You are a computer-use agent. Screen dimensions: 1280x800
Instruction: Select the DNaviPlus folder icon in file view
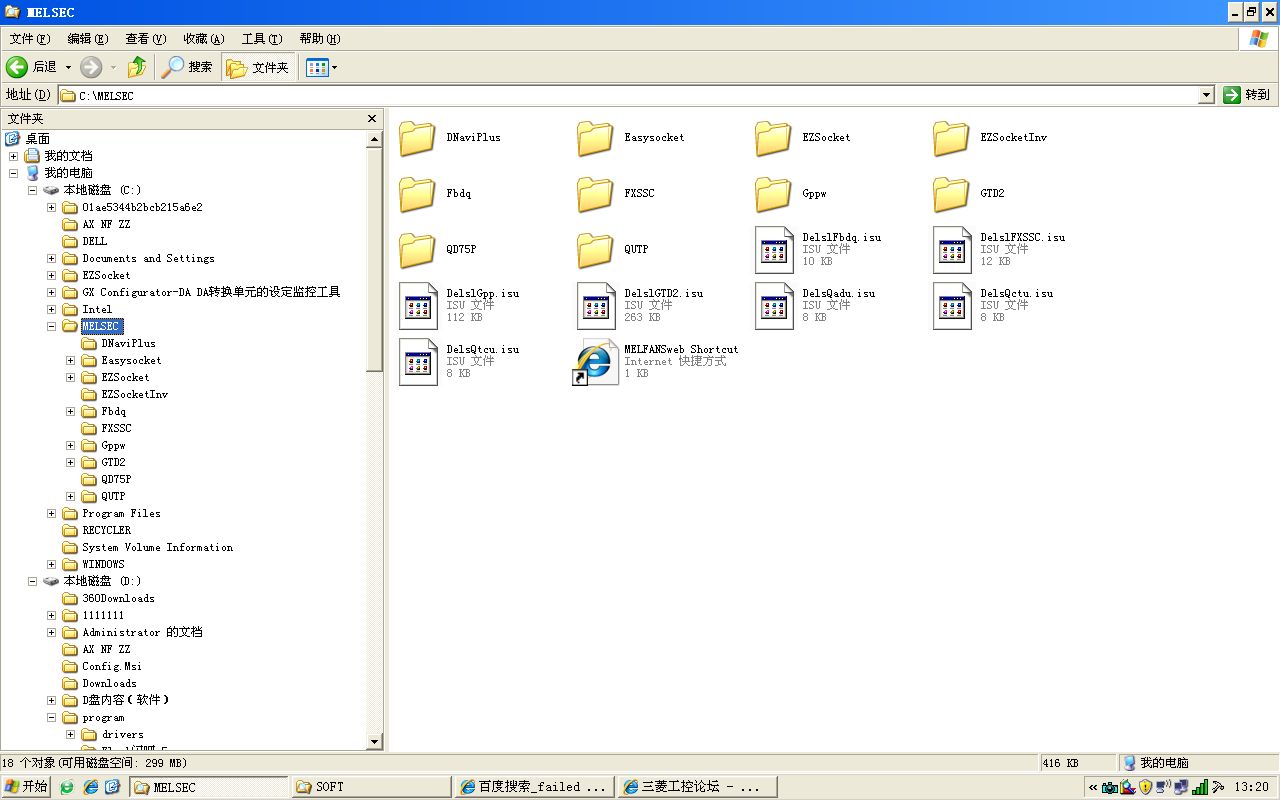pyautogui.click(x=417, y=138)
